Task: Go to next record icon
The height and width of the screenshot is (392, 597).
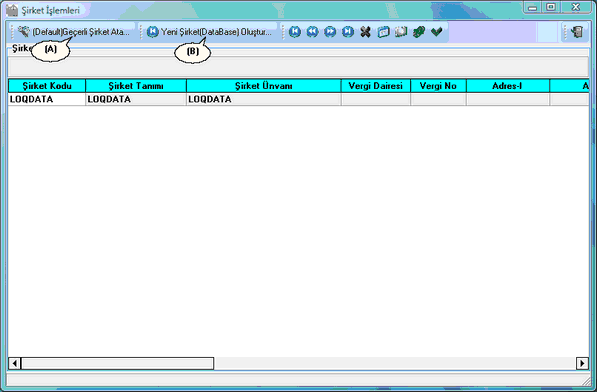Action: click(x=330, y=32)
